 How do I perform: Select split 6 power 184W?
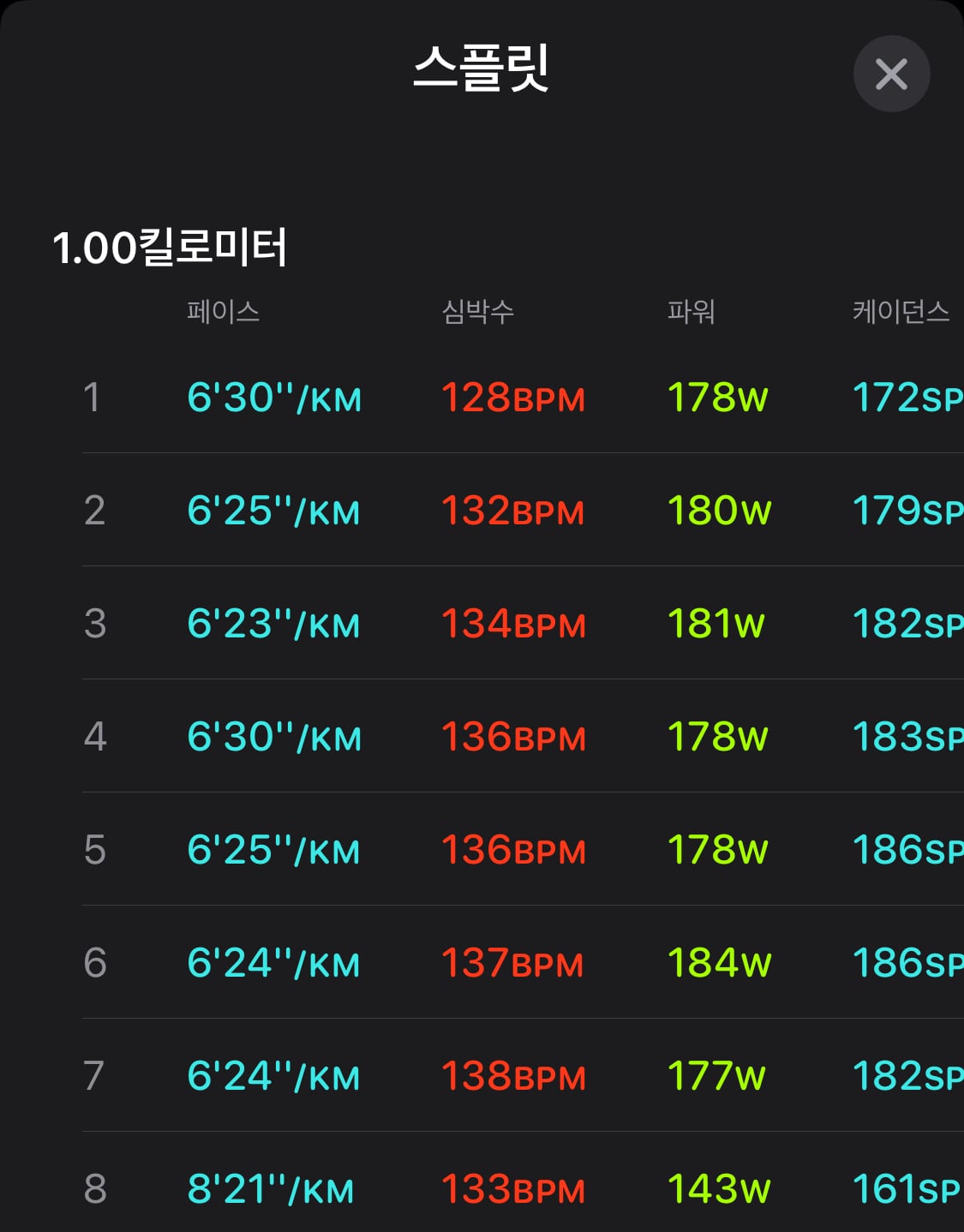click(x=719, y=963)
